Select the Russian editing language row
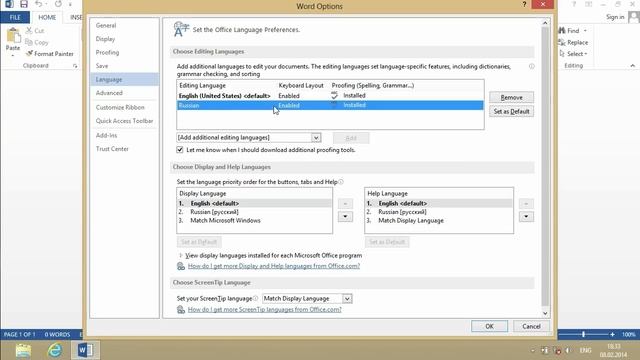Viewport: 640px width, 360px height. click(330, 105)
